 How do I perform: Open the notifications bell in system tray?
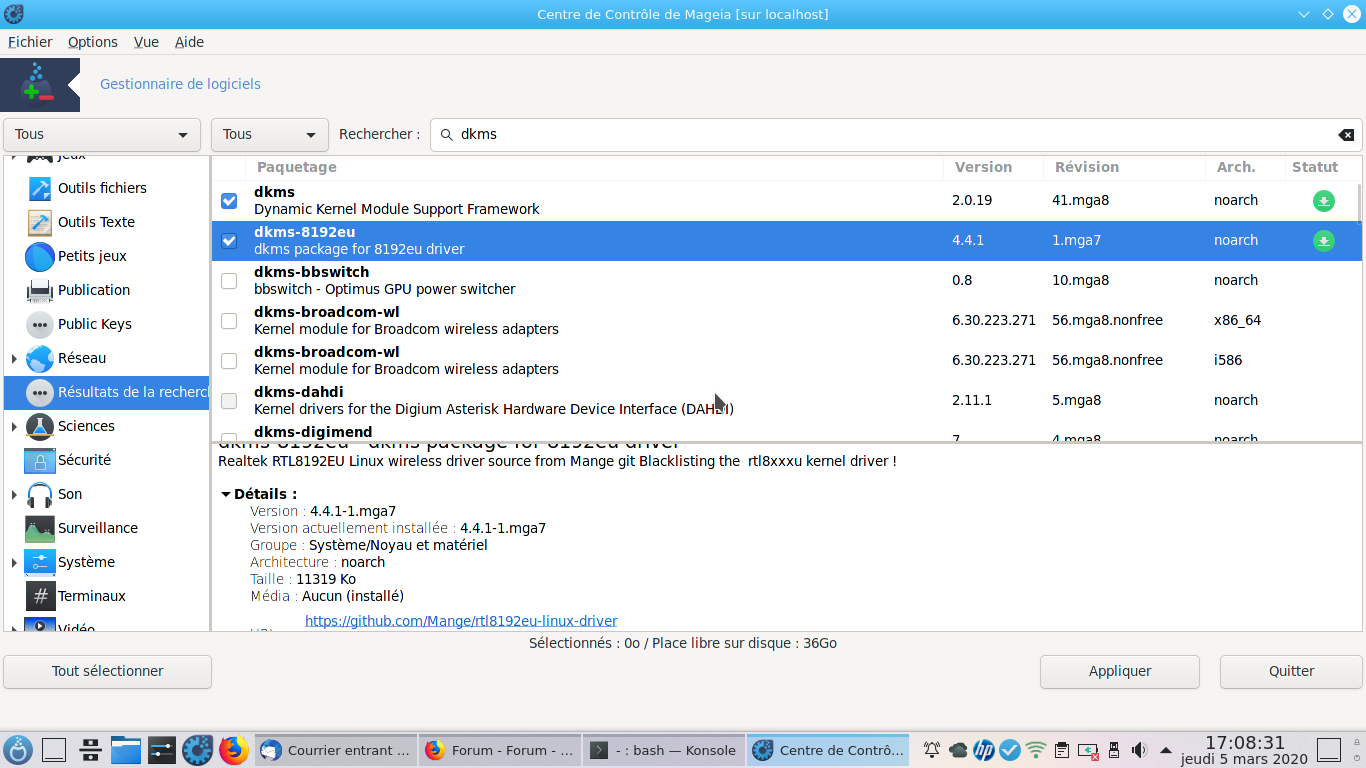(932, 750)
